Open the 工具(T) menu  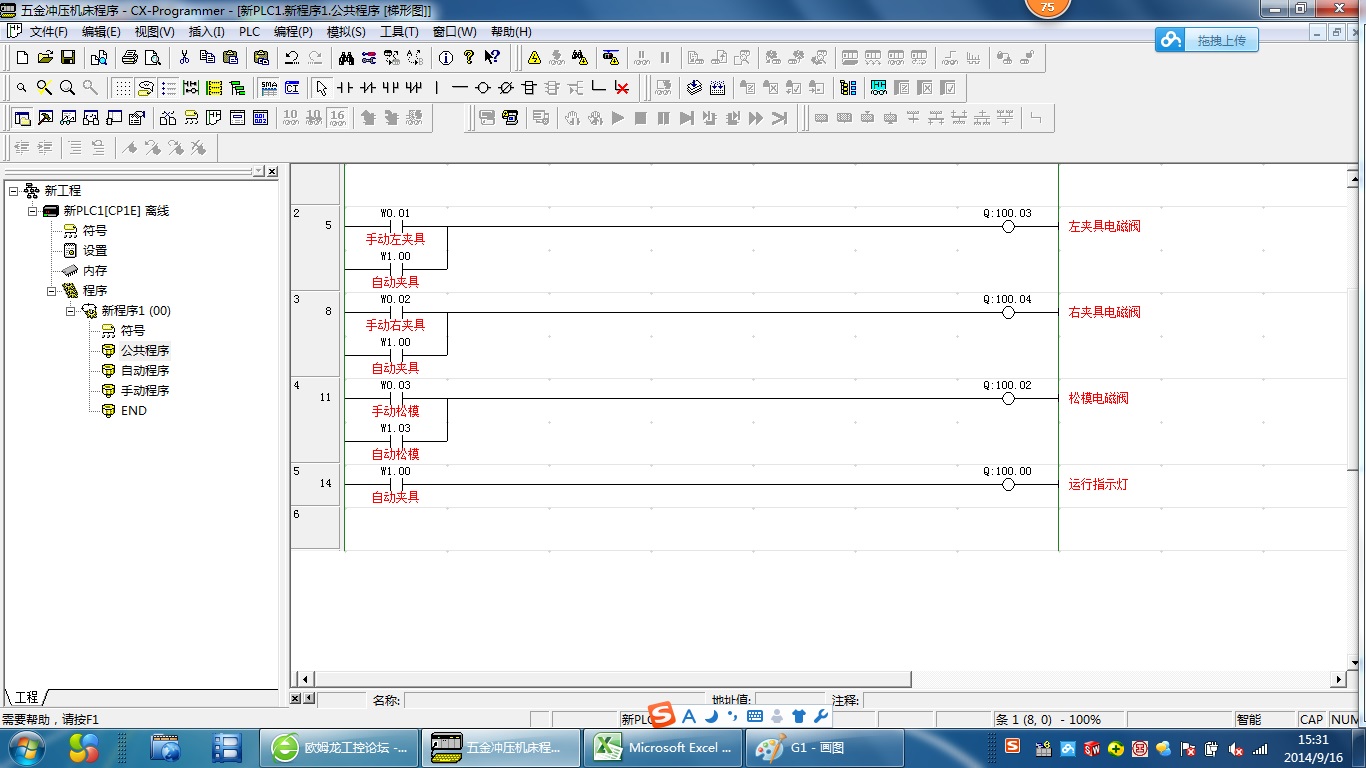[399, 32]
